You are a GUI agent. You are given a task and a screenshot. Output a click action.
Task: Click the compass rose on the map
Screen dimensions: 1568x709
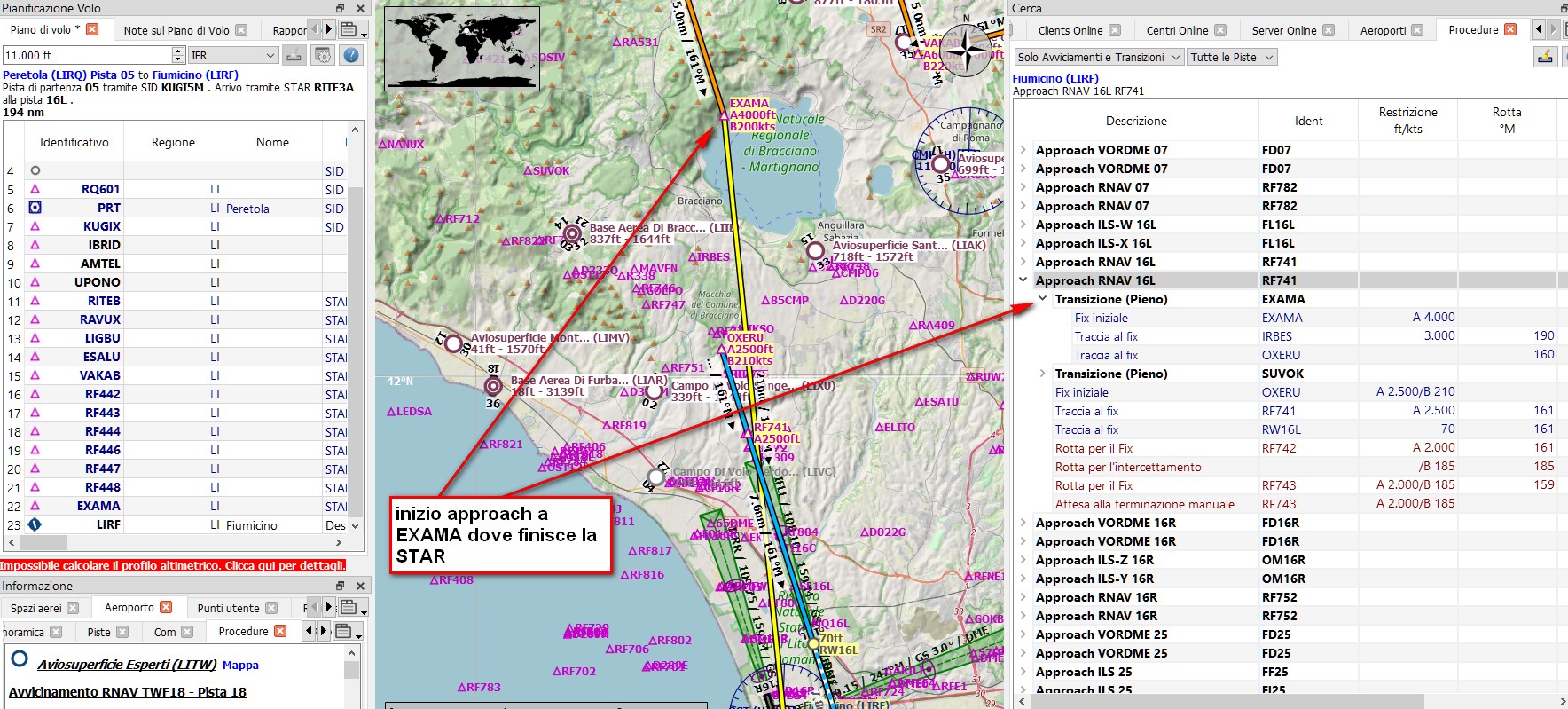click(965, 50)
